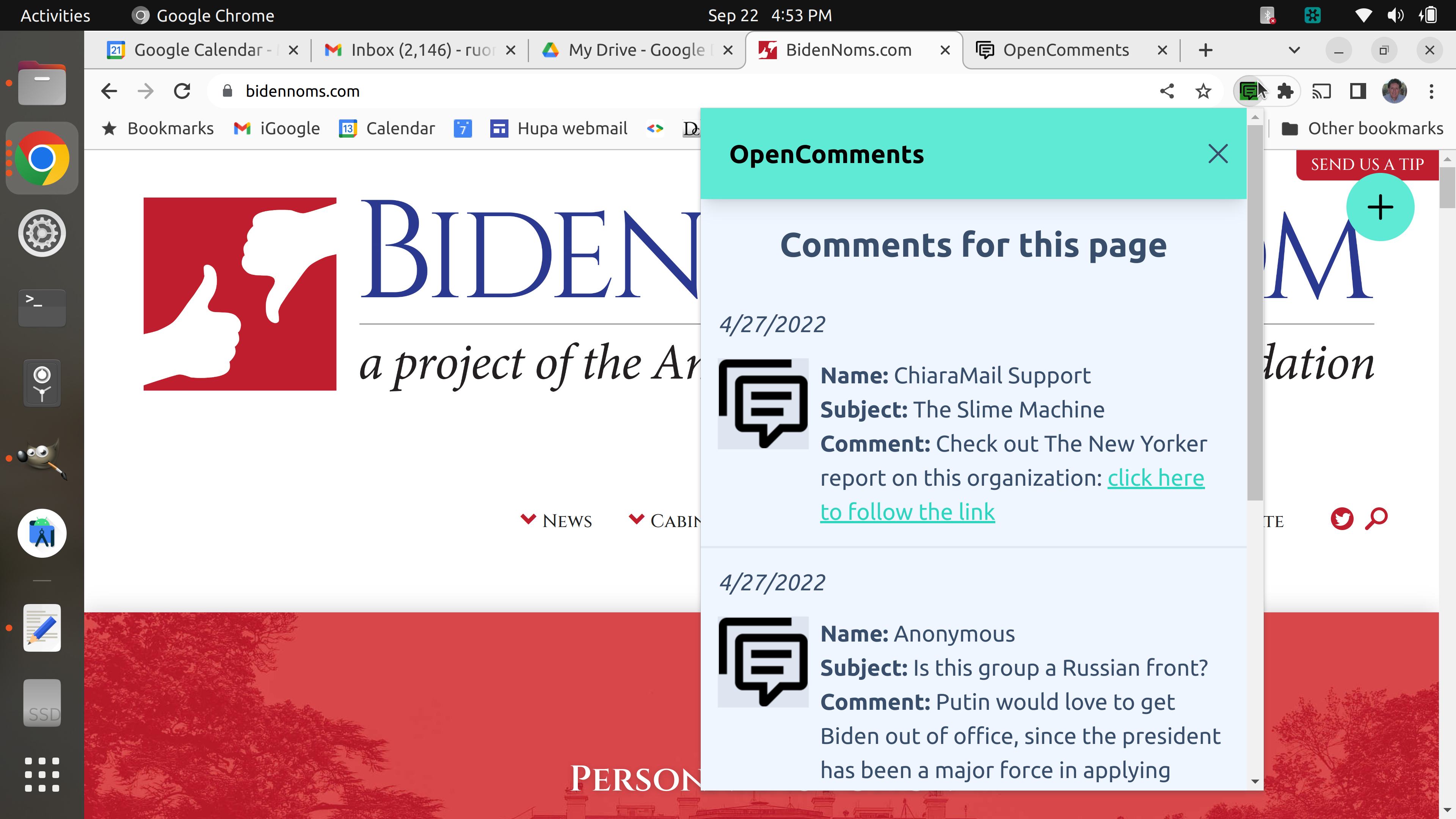Open the clock Sep 22 4:53 PM

click(x=770, y=15)
